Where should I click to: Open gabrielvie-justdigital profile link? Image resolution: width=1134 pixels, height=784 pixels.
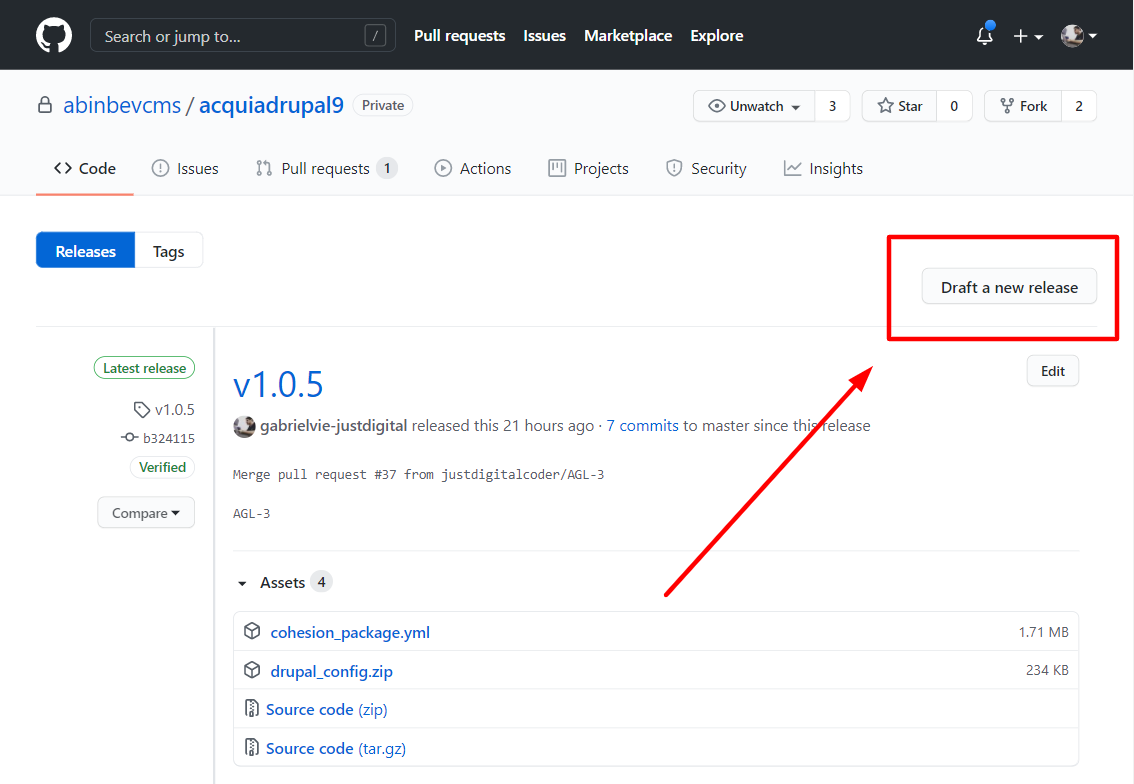[333, 426]
